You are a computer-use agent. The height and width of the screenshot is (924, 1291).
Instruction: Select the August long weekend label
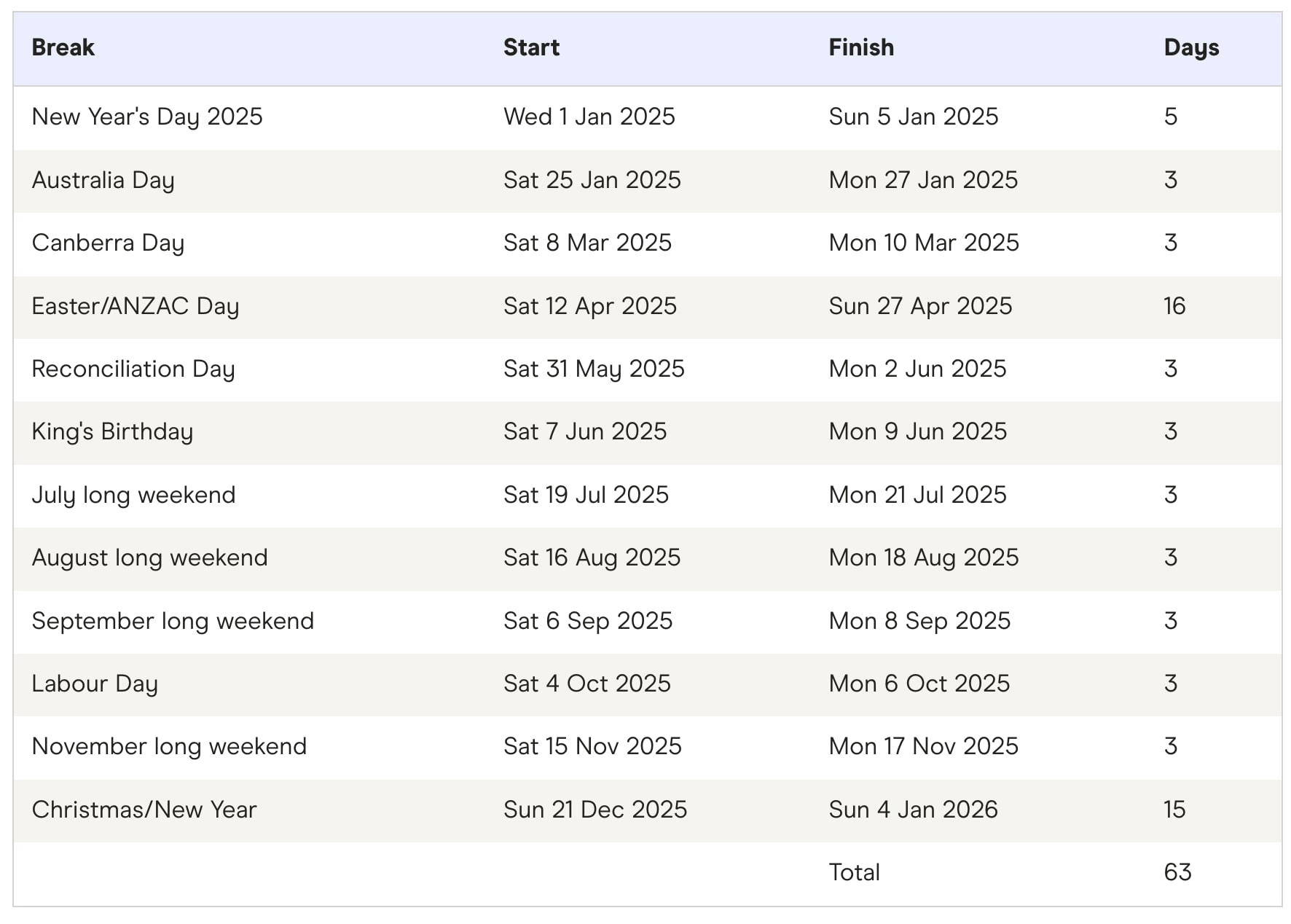(149, 558)
